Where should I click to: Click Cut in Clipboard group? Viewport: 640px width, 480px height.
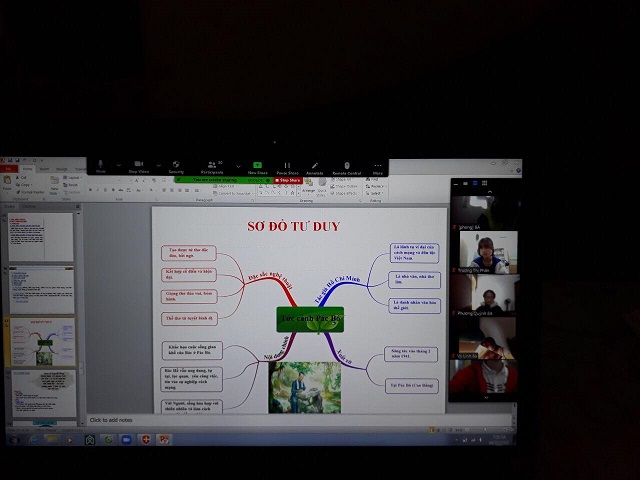[21, 178]
